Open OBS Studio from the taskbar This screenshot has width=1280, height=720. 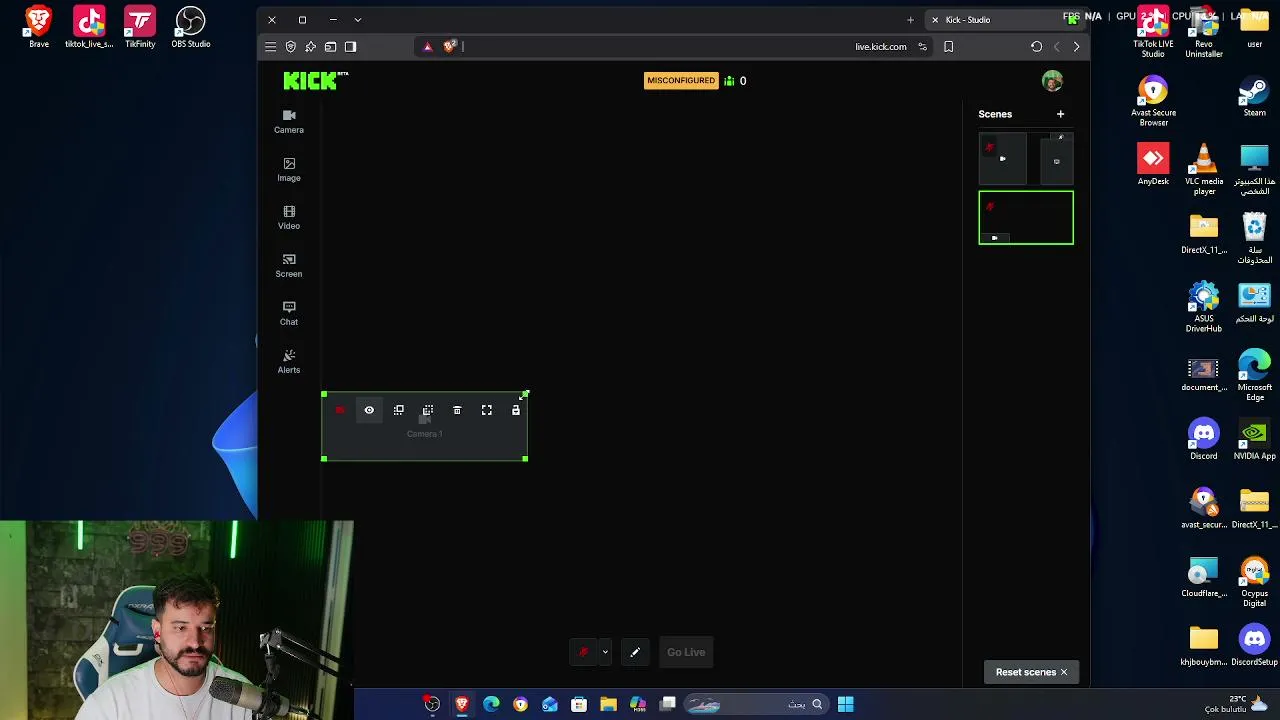click(x=432, y=704)
